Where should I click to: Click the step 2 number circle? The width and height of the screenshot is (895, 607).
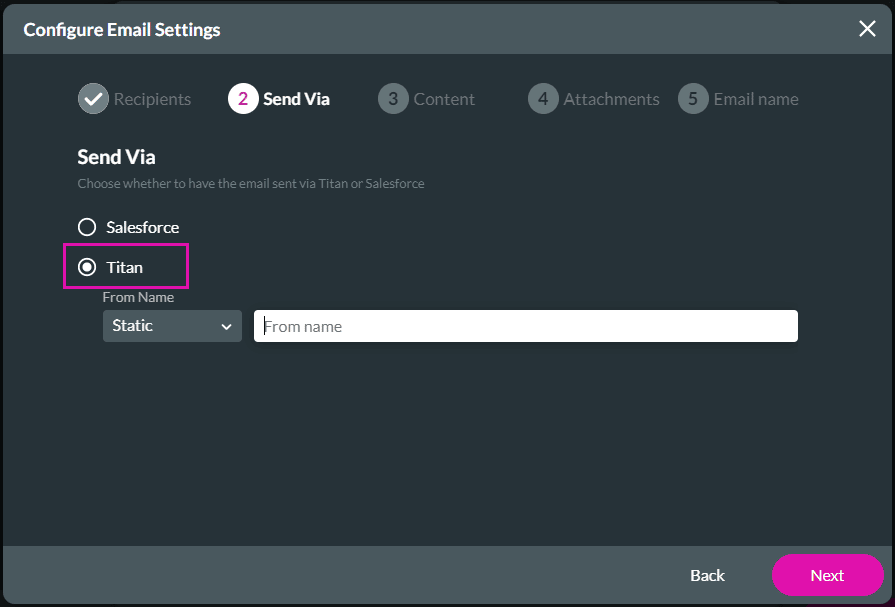pos(243,99)
